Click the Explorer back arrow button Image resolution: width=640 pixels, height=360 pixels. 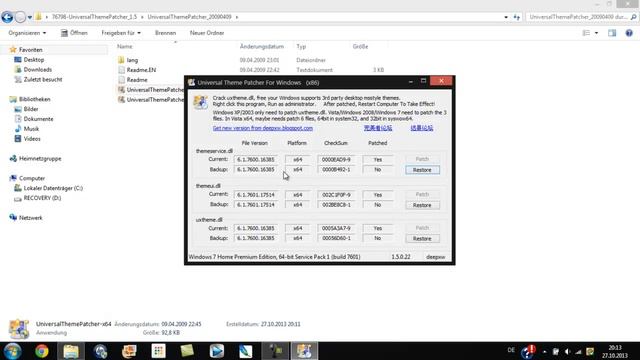[7, 17]
